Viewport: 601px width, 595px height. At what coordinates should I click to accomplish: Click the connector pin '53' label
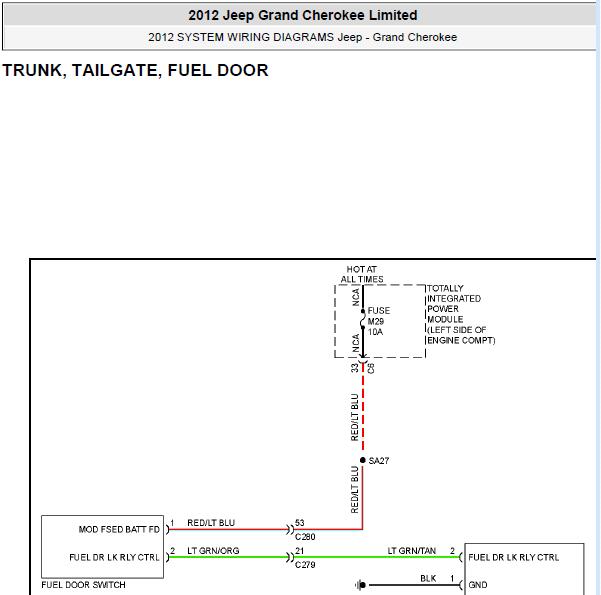coord(300,523)
